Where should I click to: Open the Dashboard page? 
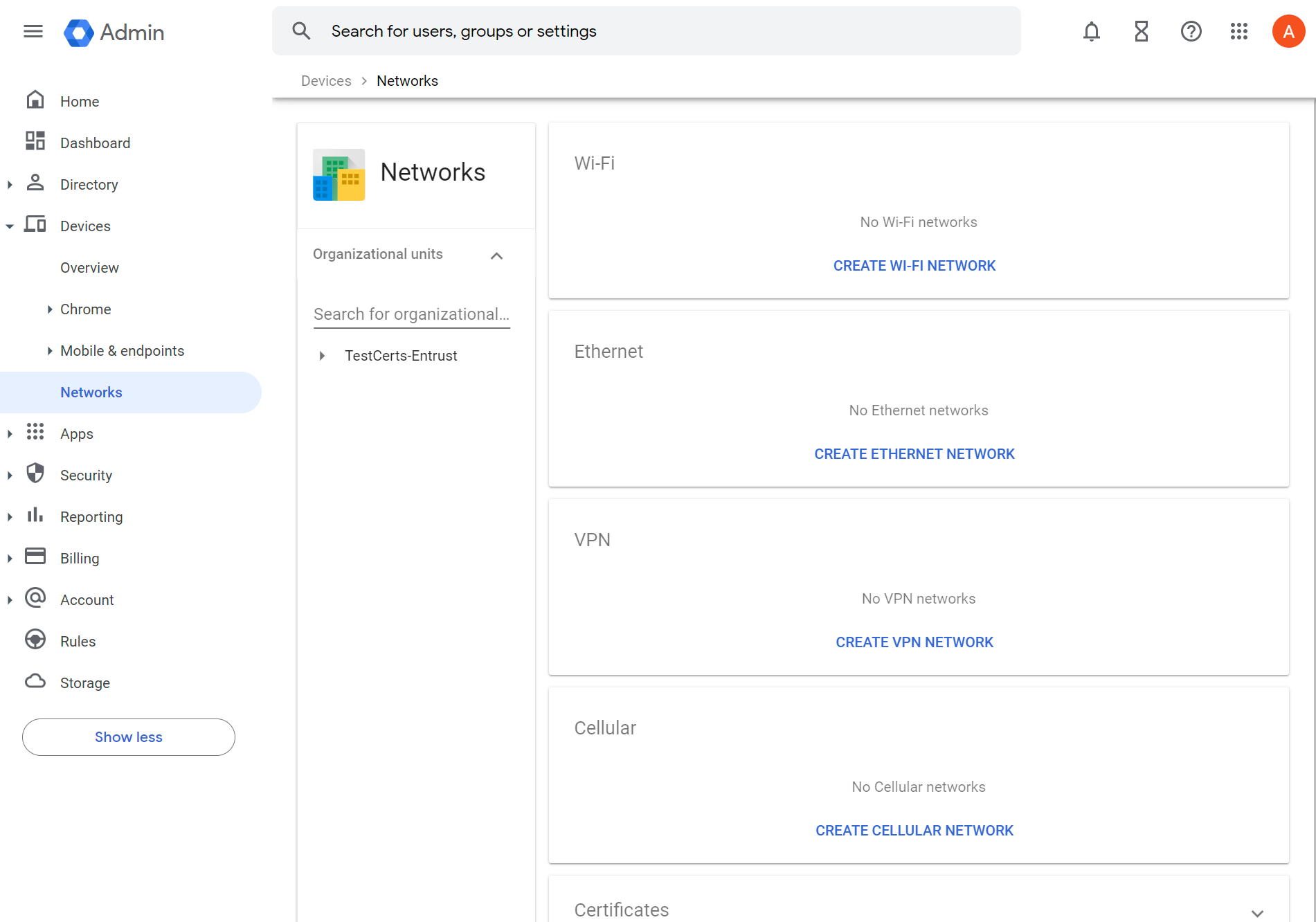[x=95, y=143]
